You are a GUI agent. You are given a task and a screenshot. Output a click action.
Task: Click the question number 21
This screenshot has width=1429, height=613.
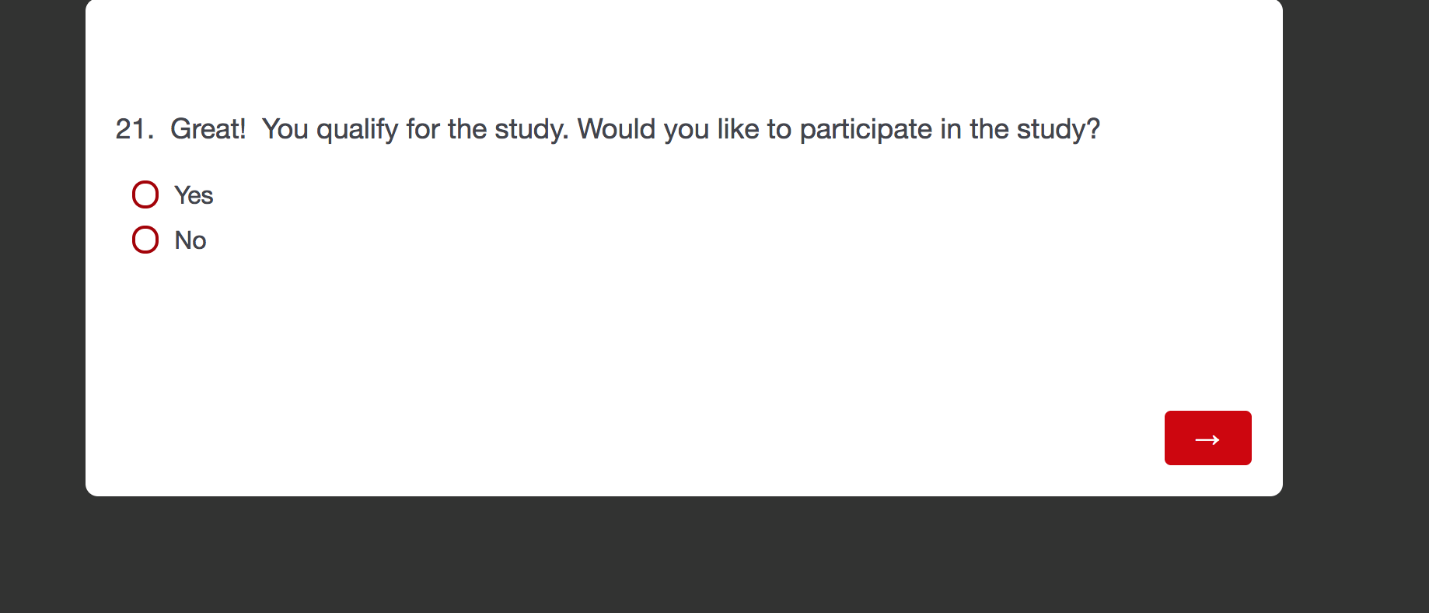click(x=131, y=130)
